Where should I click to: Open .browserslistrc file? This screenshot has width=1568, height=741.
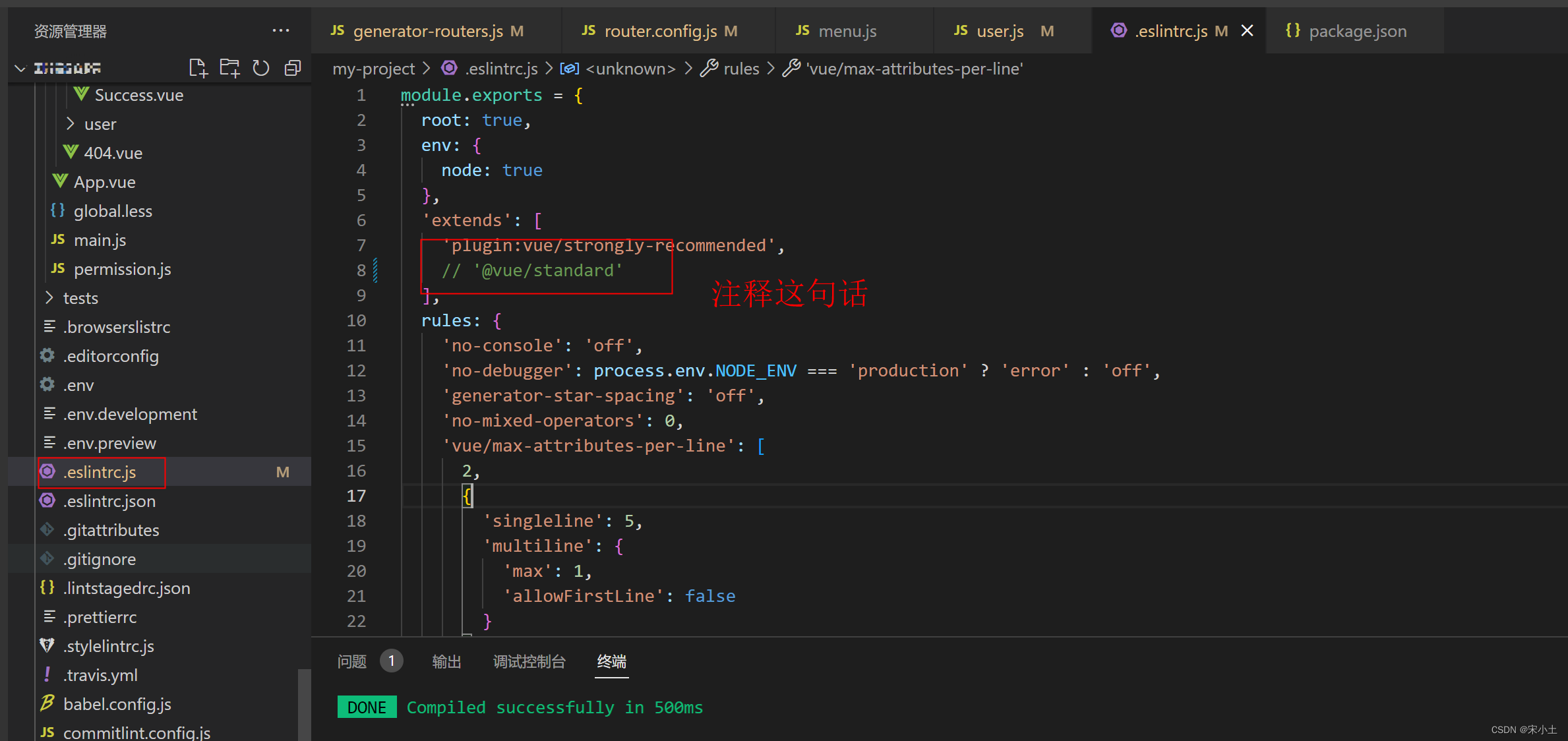tap(117, 327)
